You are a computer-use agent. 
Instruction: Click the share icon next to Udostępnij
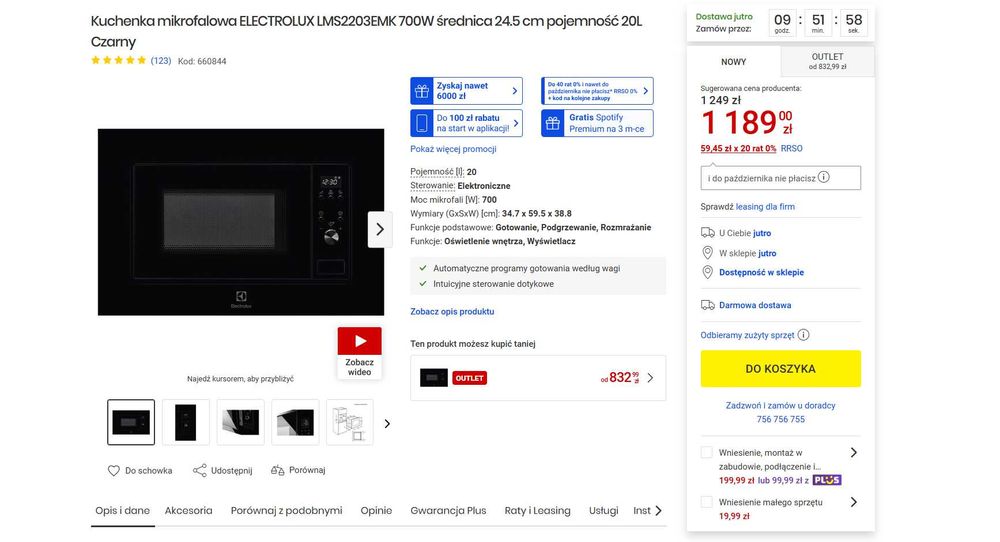click(200, 471)
